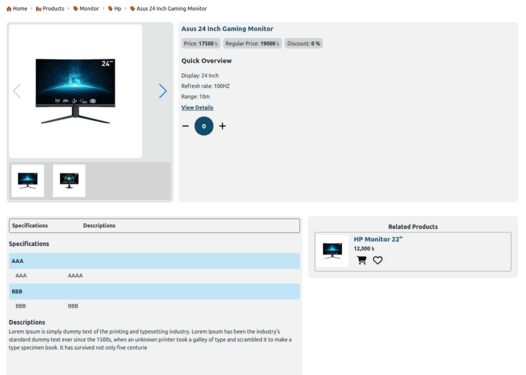Add HP Monitor 22" to wishlist heart
This screenshot has height=375, width=526.
pyautogui.click(x=378, y=260)
